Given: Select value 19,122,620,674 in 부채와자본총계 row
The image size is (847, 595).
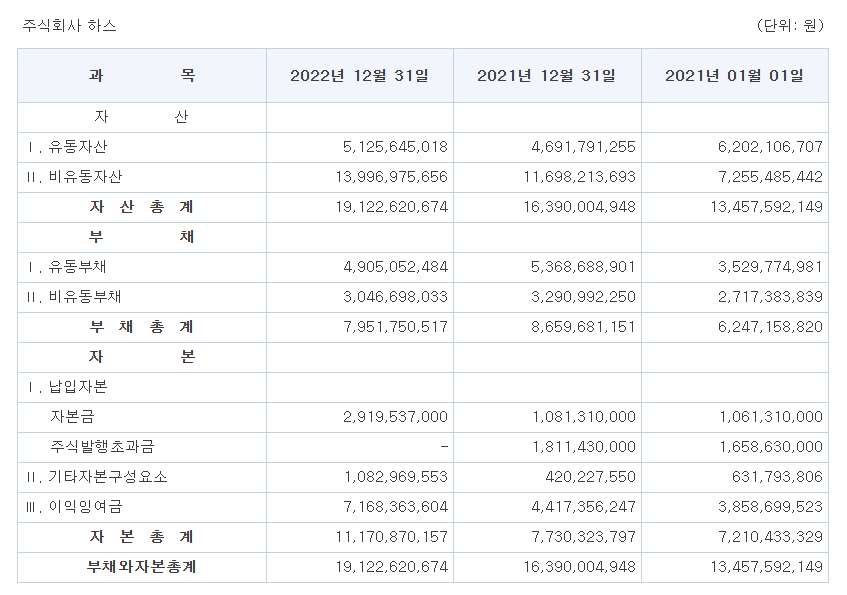Looking at the screenshot, I should (392, 567).
